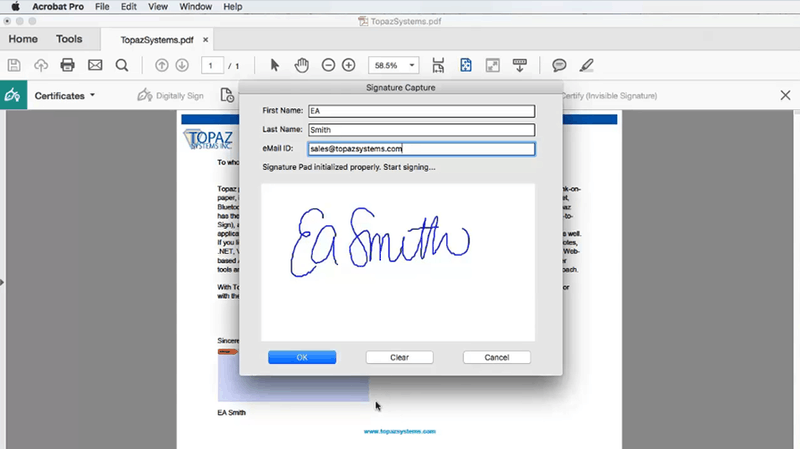Select the Hand pan tool
800x449 pixels.
[x=302, y=65]
